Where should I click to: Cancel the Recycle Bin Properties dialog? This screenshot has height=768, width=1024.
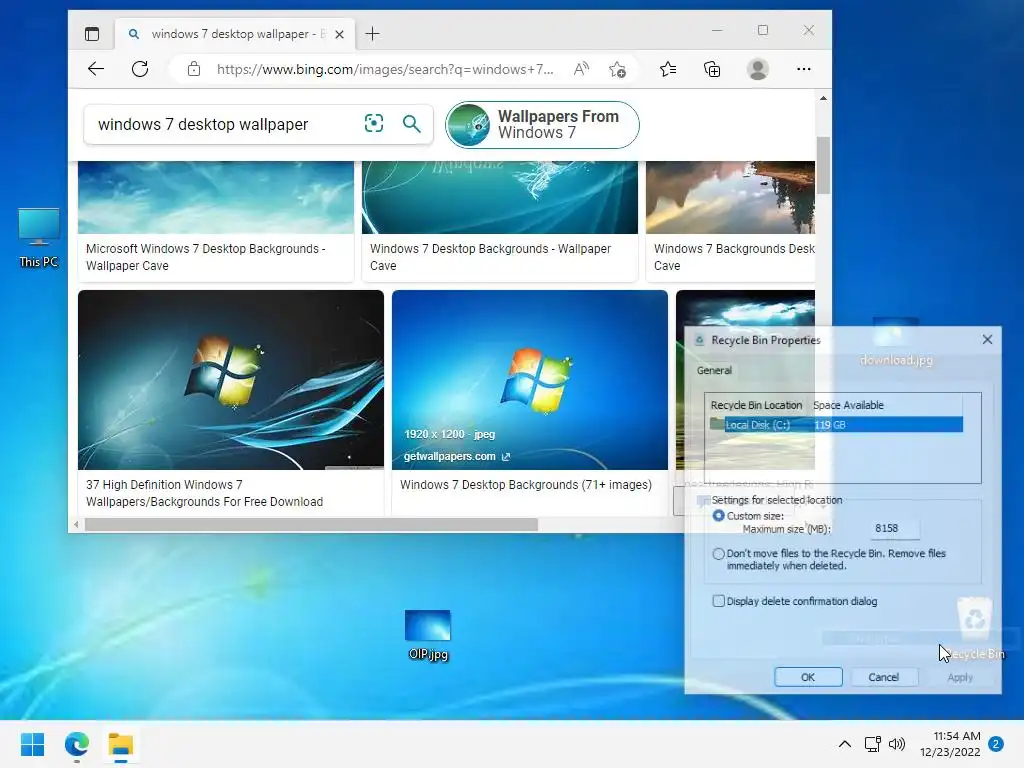884,677
